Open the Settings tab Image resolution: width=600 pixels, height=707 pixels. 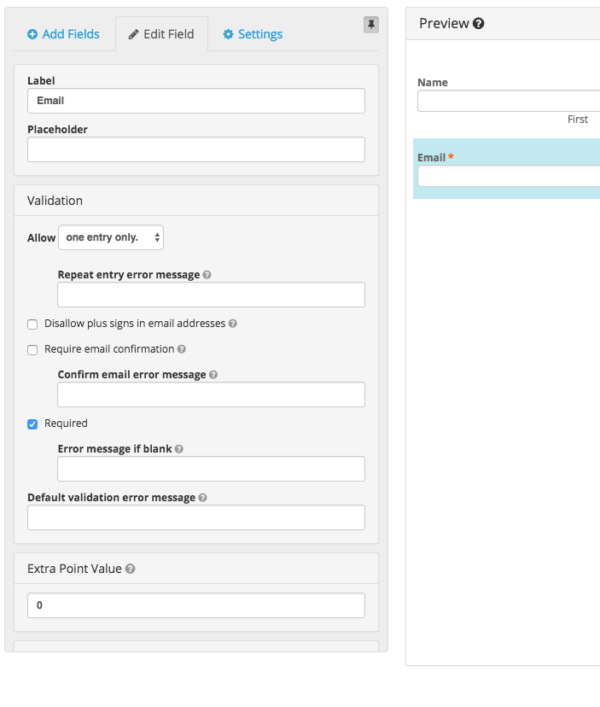(252, 34)
